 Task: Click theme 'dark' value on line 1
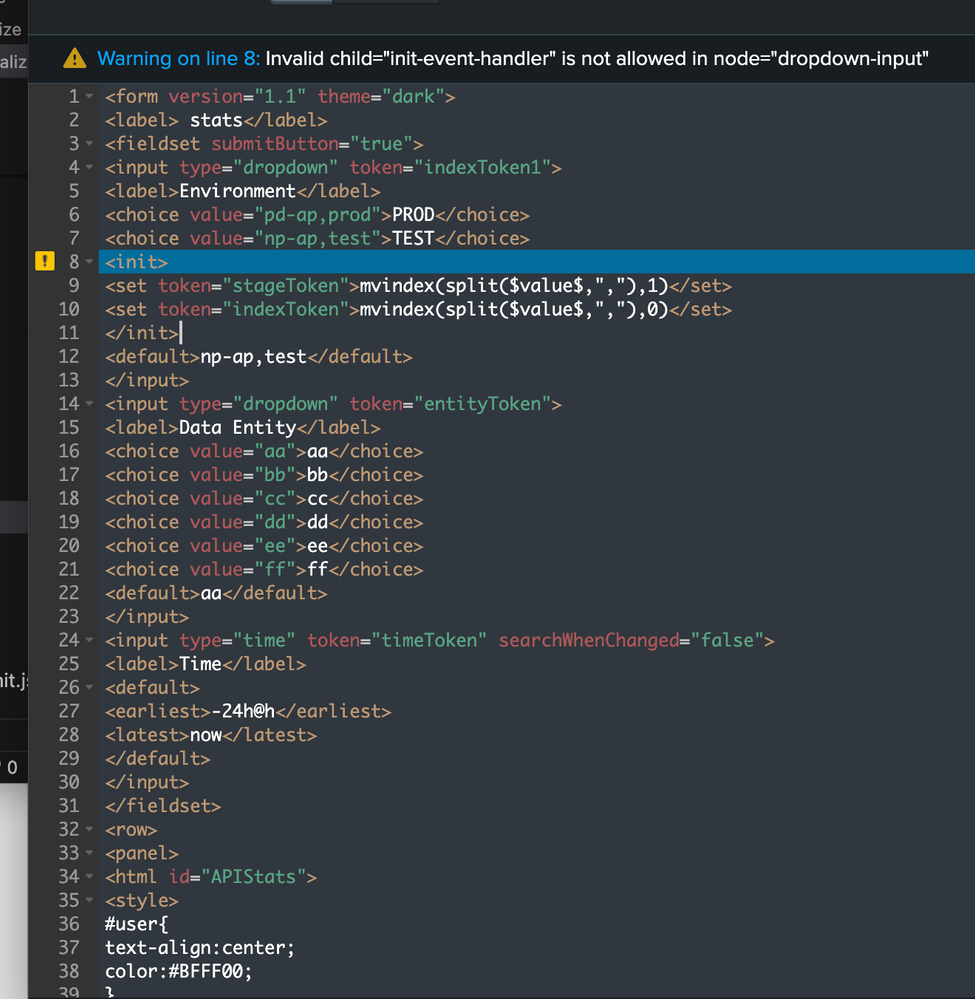point(413,97)
